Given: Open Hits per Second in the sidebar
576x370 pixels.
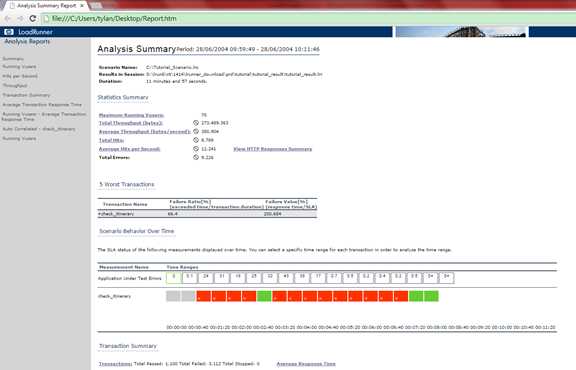Looking at the screenshot, I should click(x=20, y=76).
